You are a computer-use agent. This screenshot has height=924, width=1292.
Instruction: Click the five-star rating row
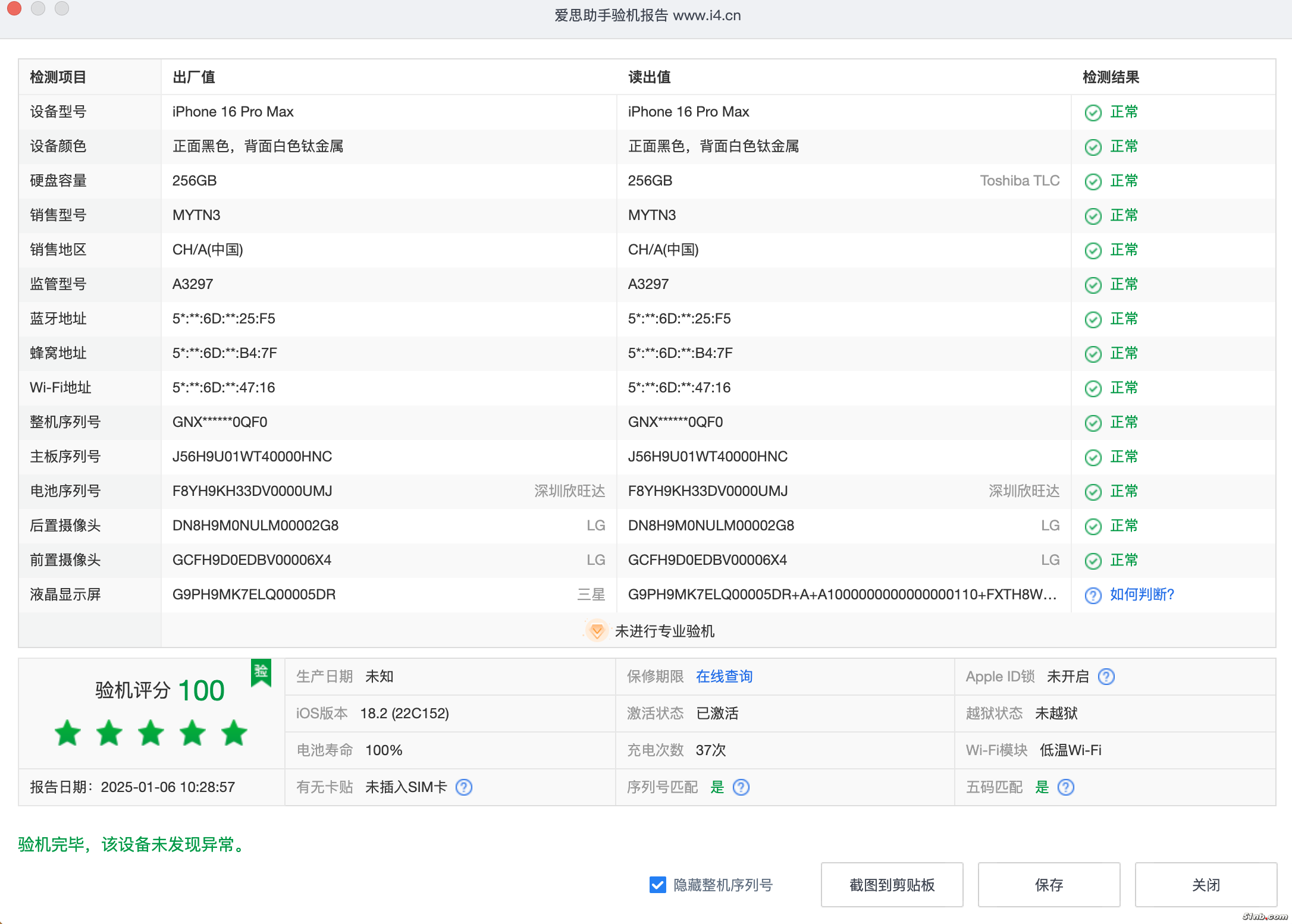pos(151,733)
